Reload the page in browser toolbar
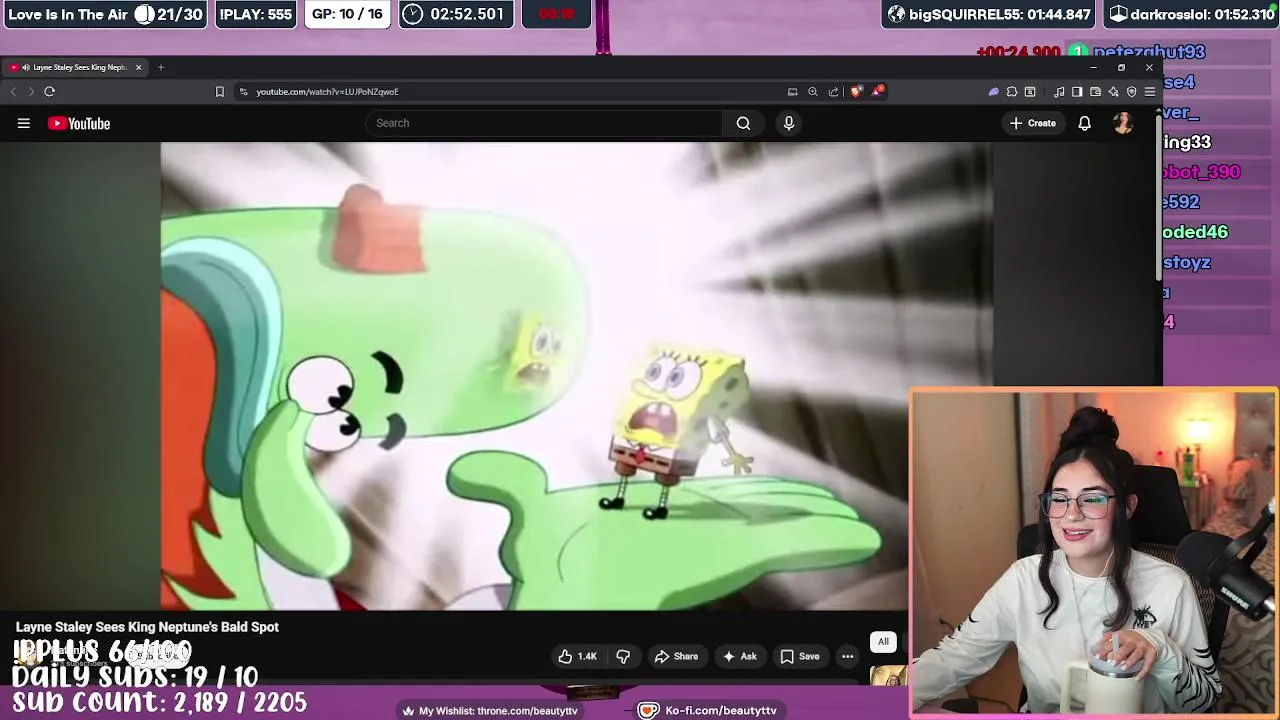This screenshot has width=1280, height=720. coord(49,91)
